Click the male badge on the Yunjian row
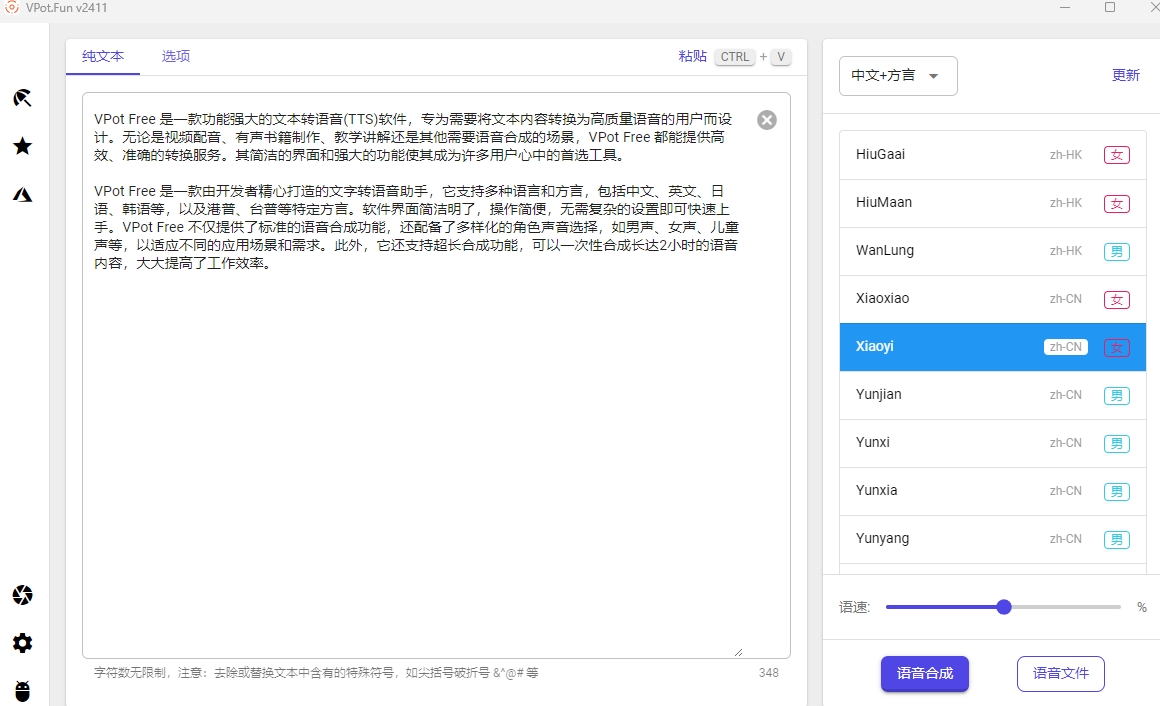The height and width of the screenshot is (706, 1160). (1116, 395)
